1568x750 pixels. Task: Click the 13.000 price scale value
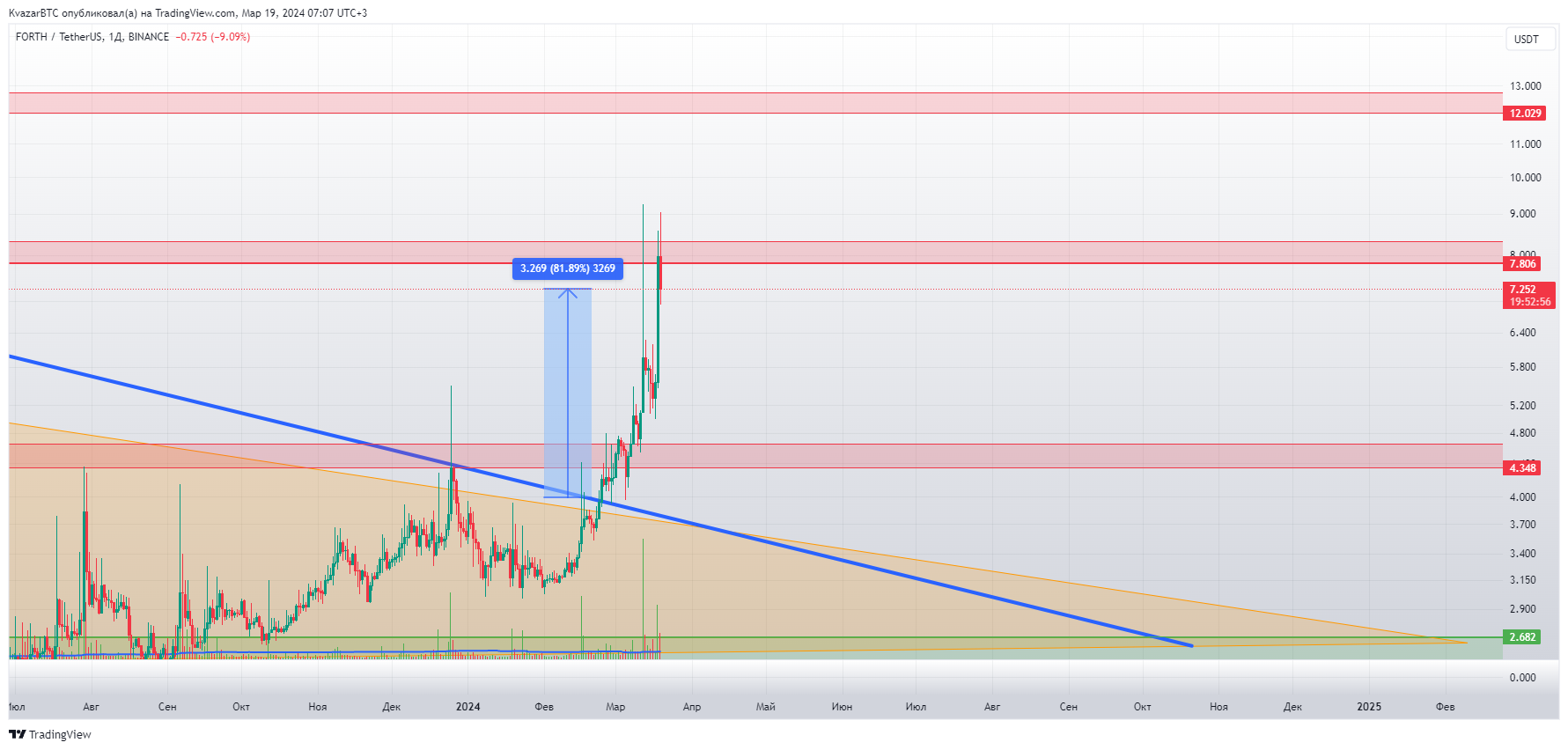(x=1526, y=86)
